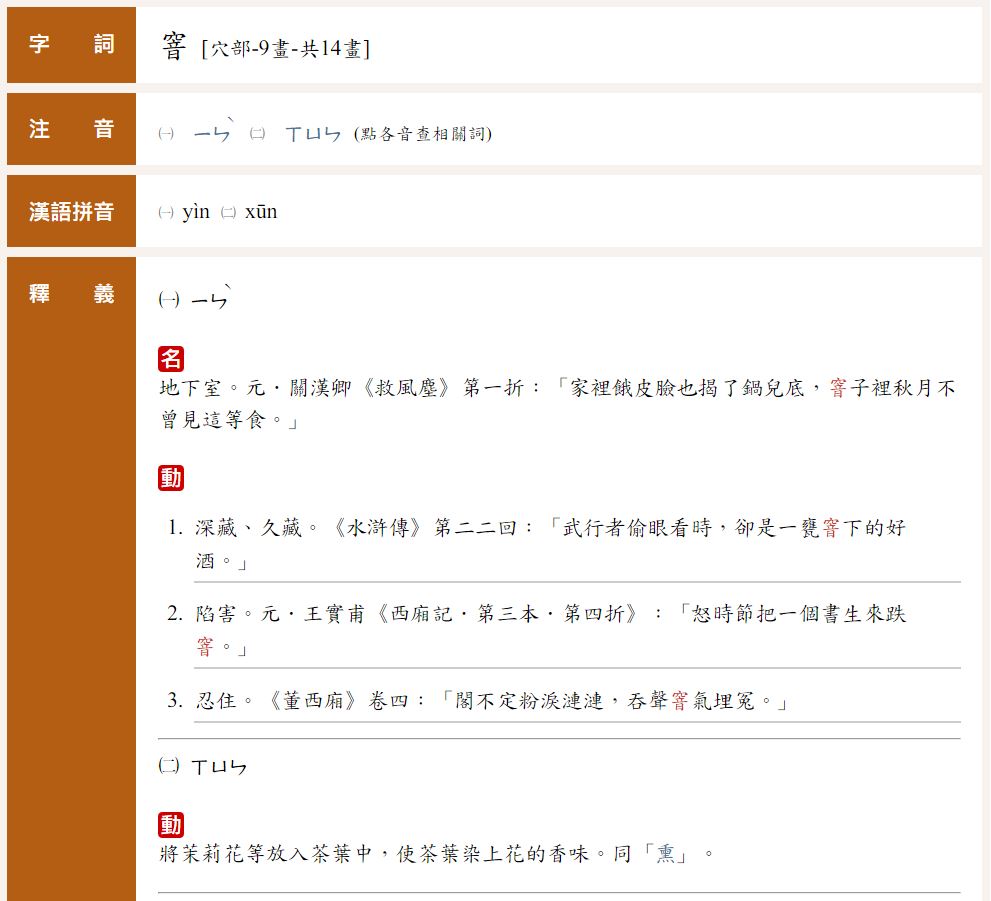
Task: Click the 動 badge above the 茉莉花 definition
Action: click(x=171, y=824)
